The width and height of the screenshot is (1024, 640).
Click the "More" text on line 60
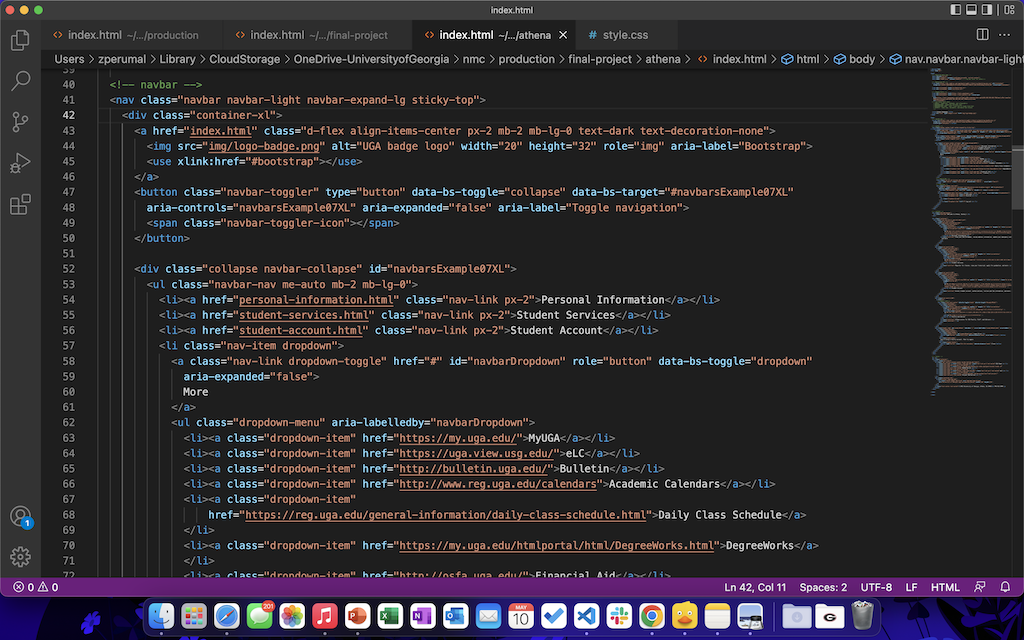(x=195, y=392)
